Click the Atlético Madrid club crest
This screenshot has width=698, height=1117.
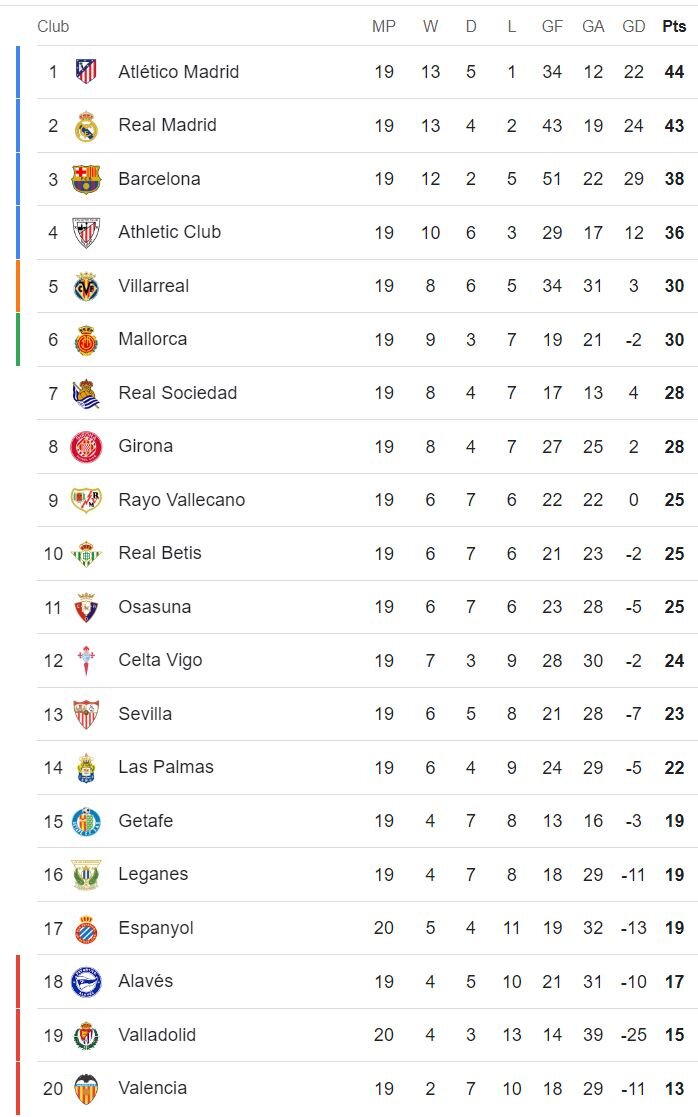click(86, 72)
